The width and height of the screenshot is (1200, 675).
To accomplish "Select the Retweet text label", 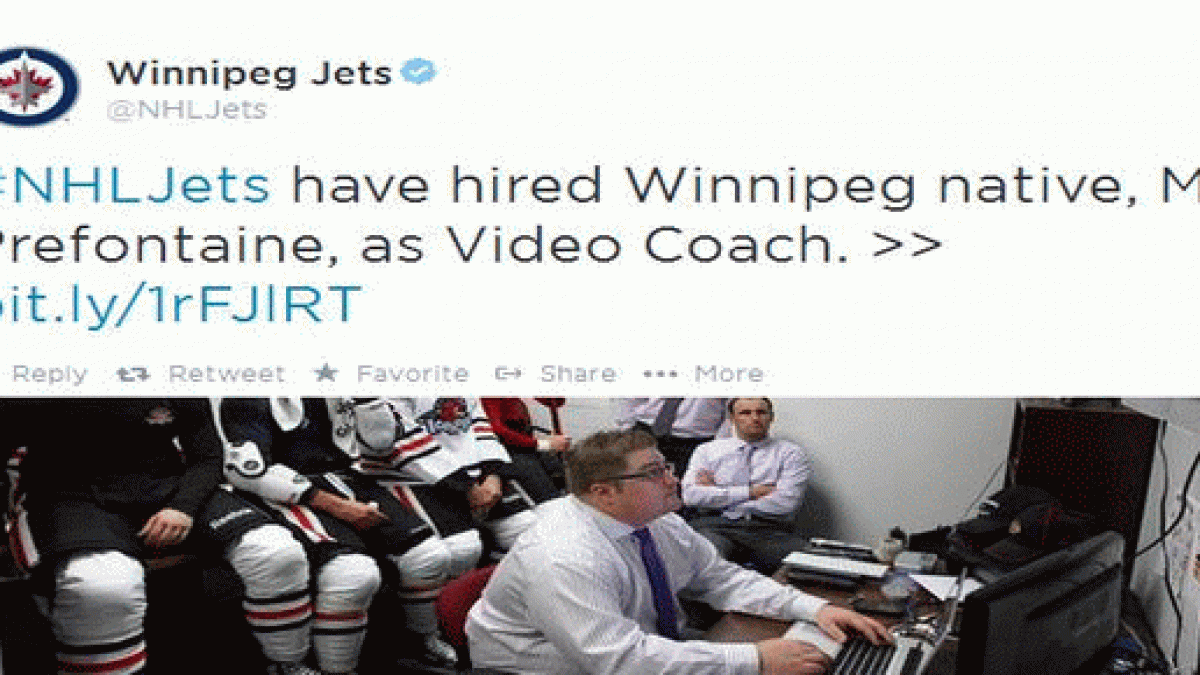I will (x=226, y=374).
